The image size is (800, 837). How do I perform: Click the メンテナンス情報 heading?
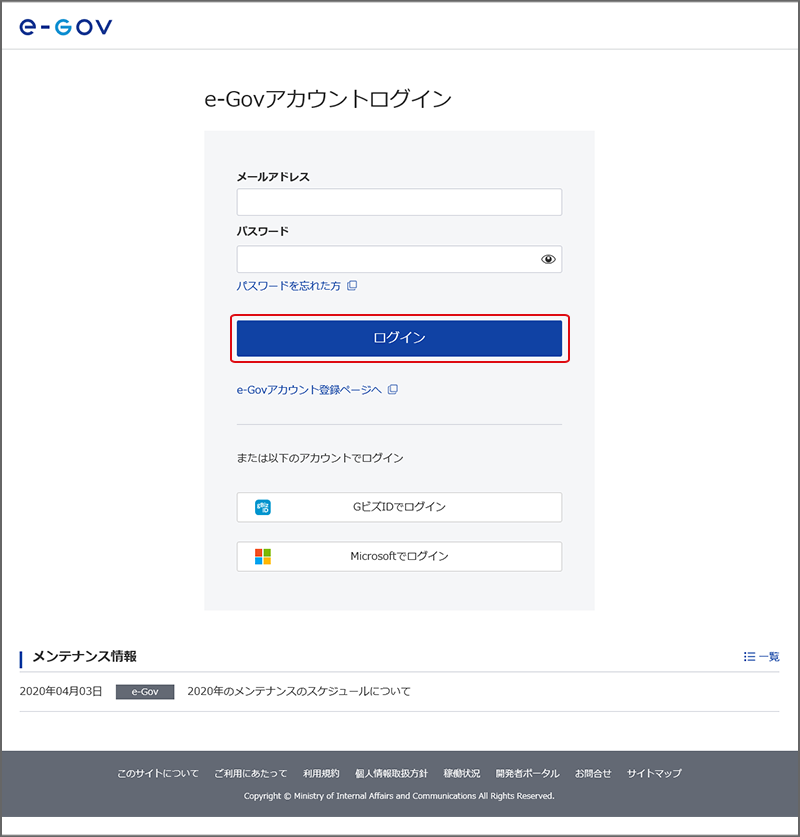85,657
